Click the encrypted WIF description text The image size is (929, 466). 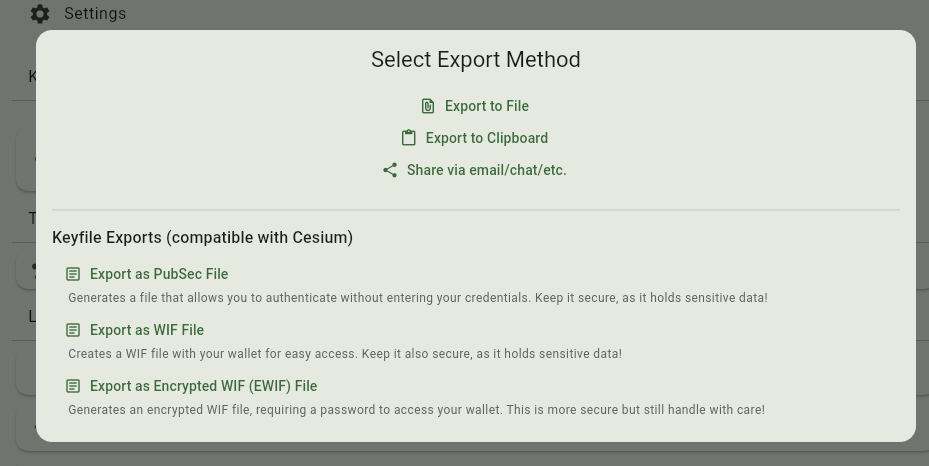tap(416, 410)
